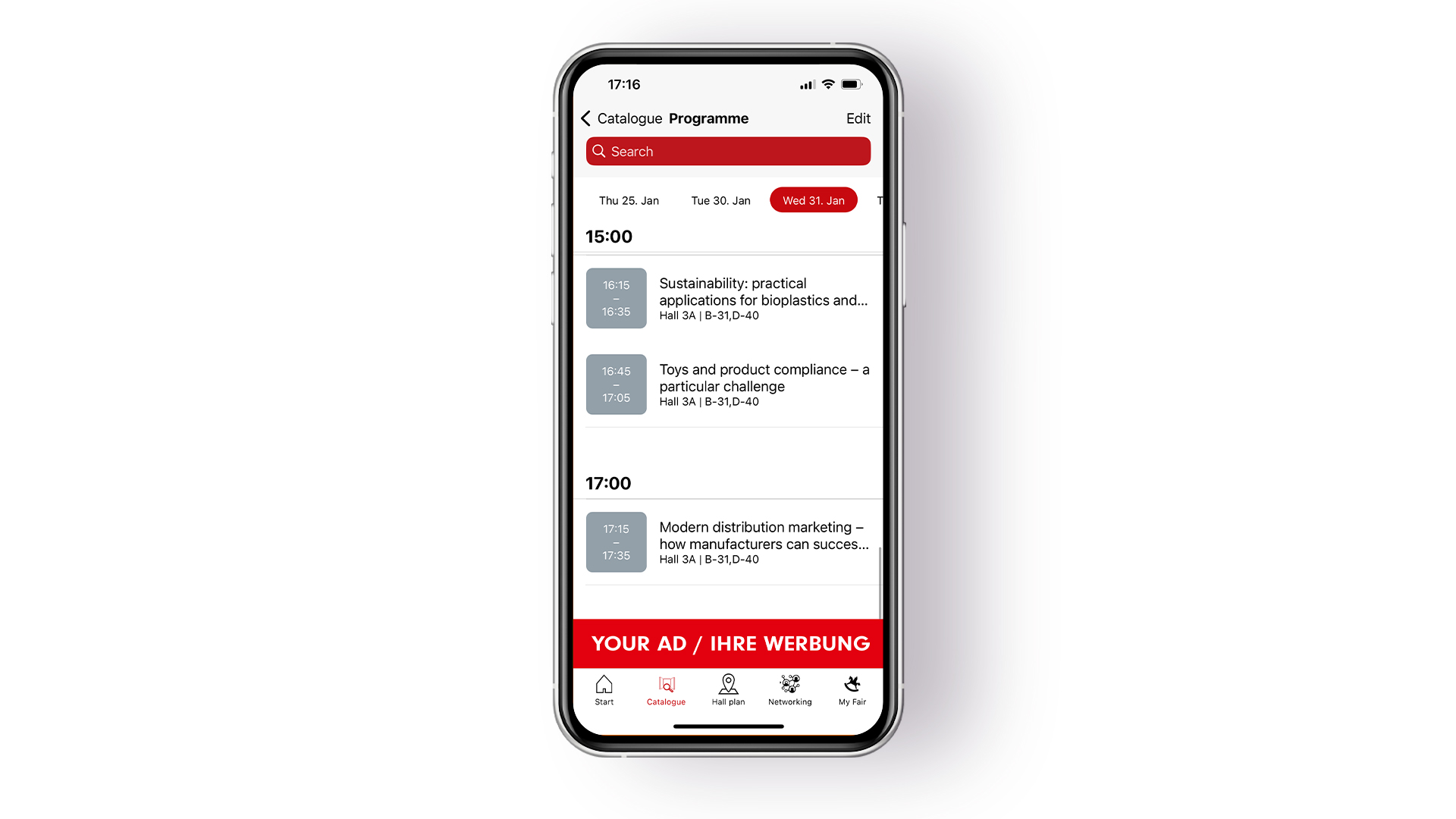Toggle Toys product compliance session bookmark
Viewport: 1456px width, 819px height.
click(615, 384)
